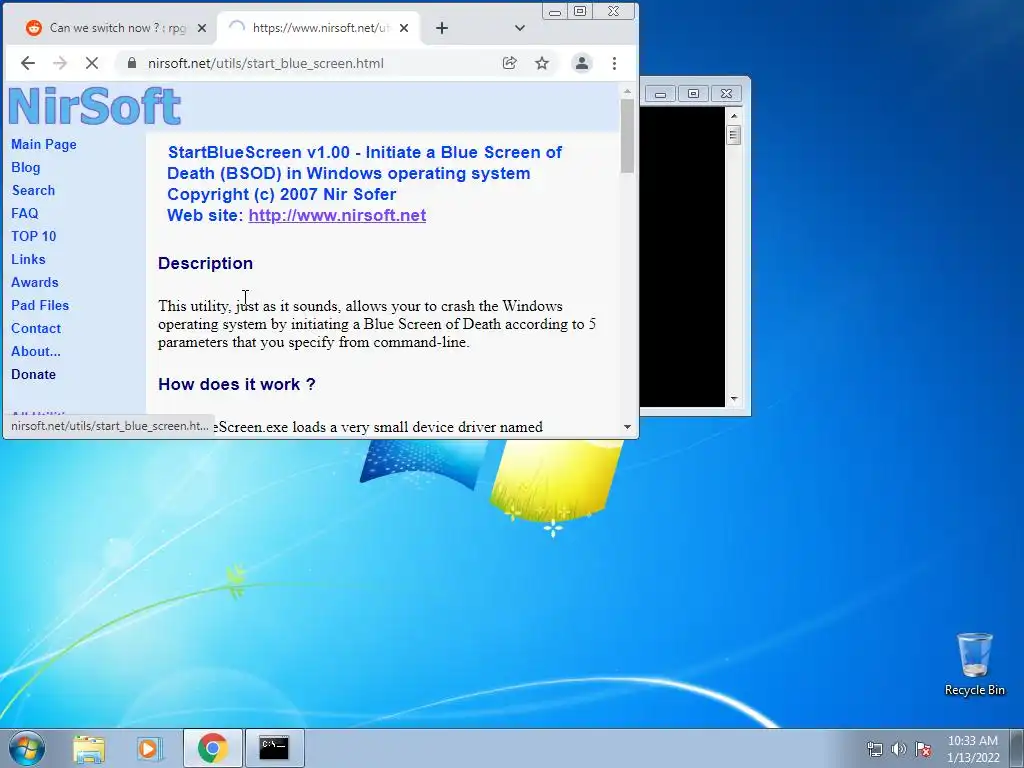1024x768 pixels.
Task: Open the Awards link
Action: pyautogui.click(x=35, y=282)
